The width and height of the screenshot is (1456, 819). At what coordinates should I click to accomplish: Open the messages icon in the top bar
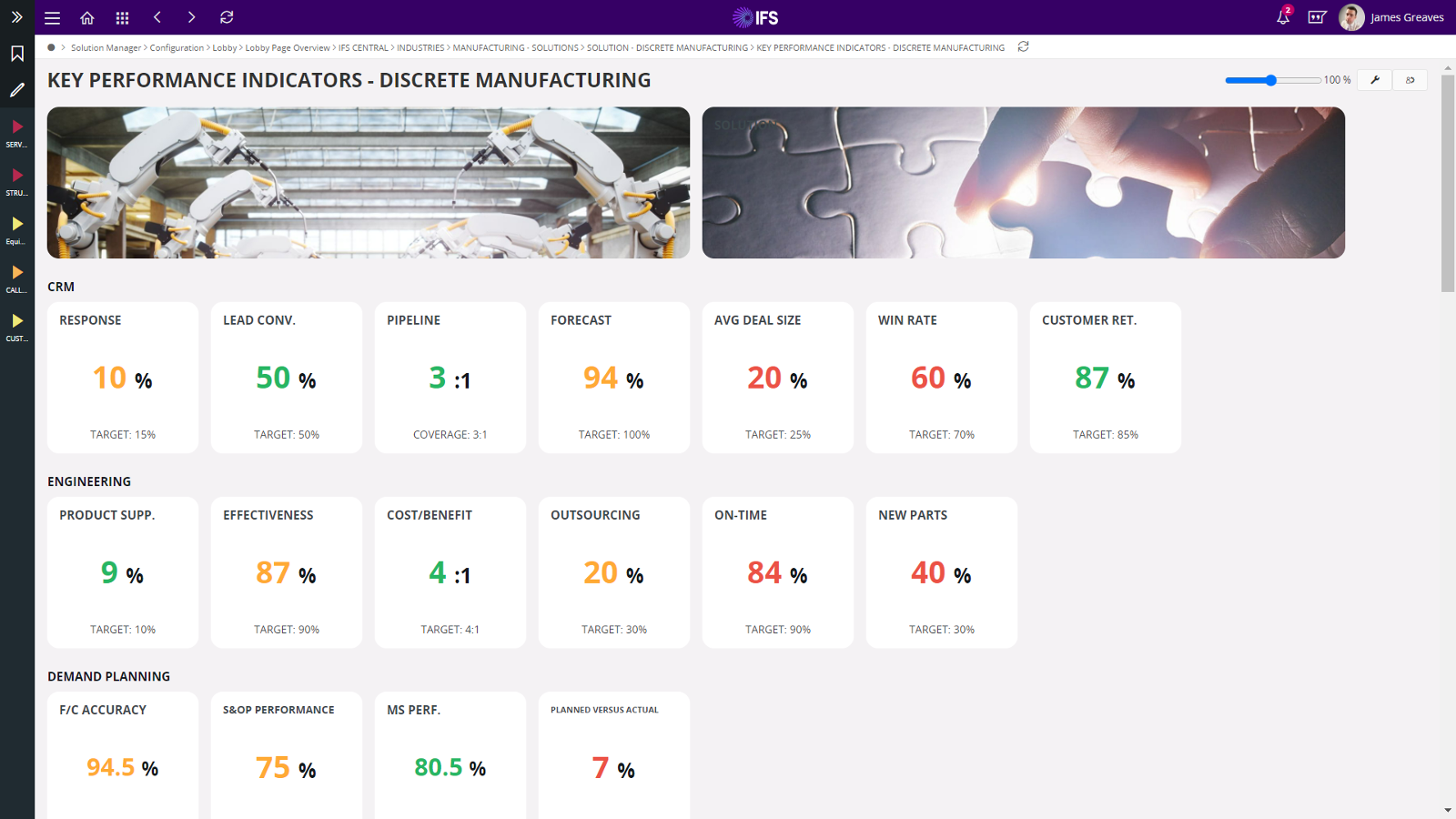click(1317, 17)
